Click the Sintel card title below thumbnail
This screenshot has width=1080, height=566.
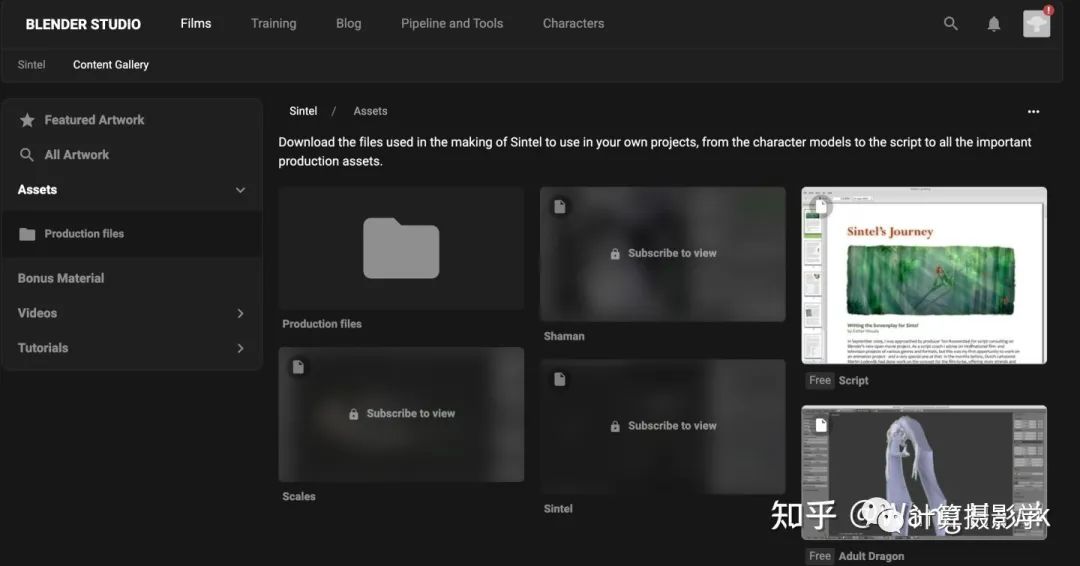558,509
